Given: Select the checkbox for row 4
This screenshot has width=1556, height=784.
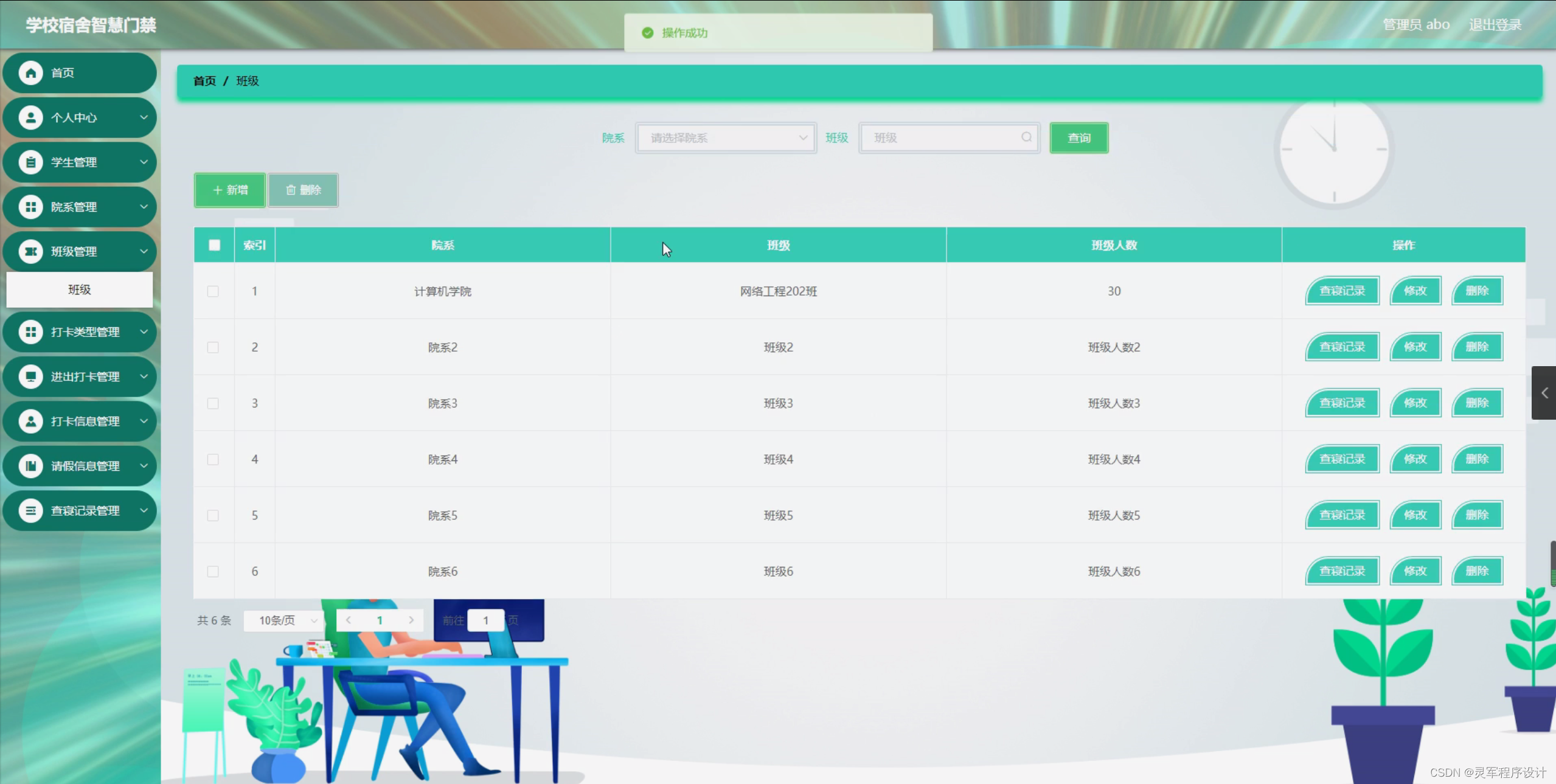Looking at the screenshot, I should click(x=213, y=459).
